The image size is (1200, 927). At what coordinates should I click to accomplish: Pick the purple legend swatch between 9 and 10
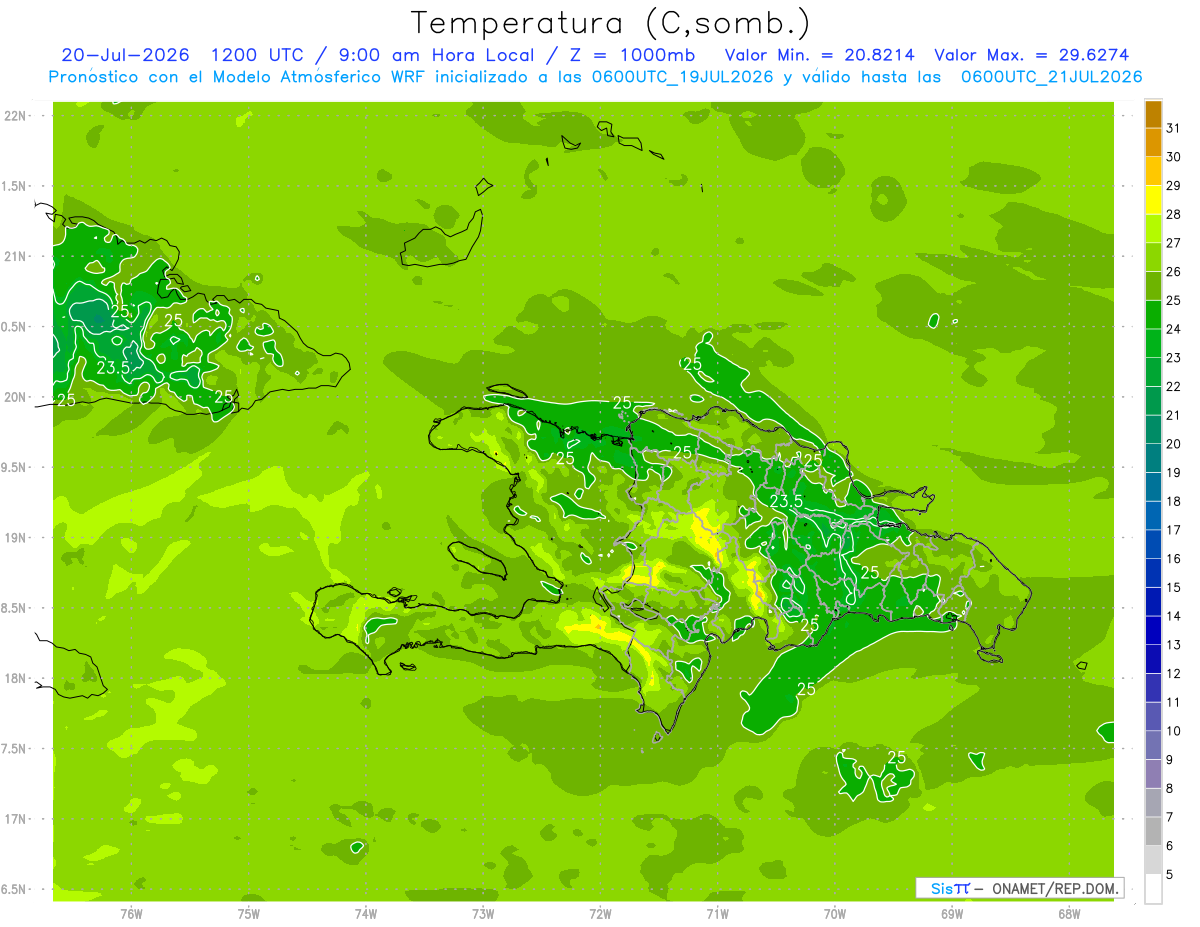(1153, 745)
